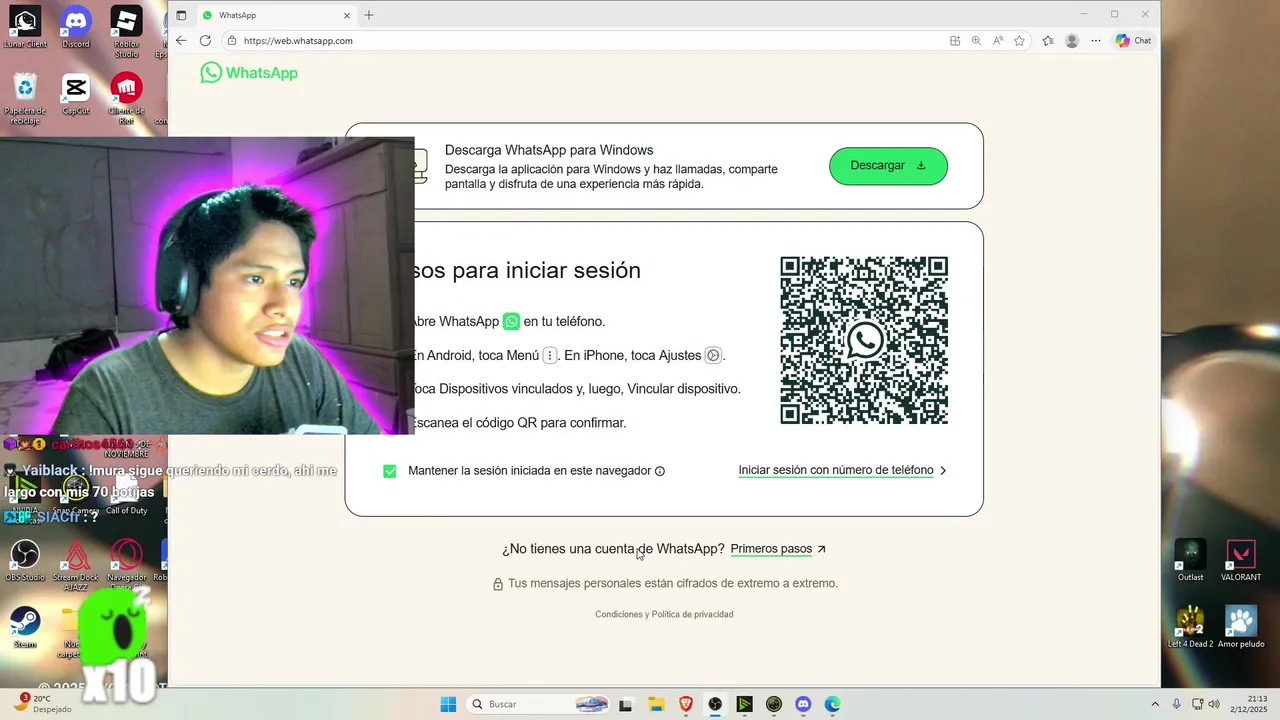Screen dimensions: 1280x720
Task: Open a new browser tab
Action: point(369,15)
